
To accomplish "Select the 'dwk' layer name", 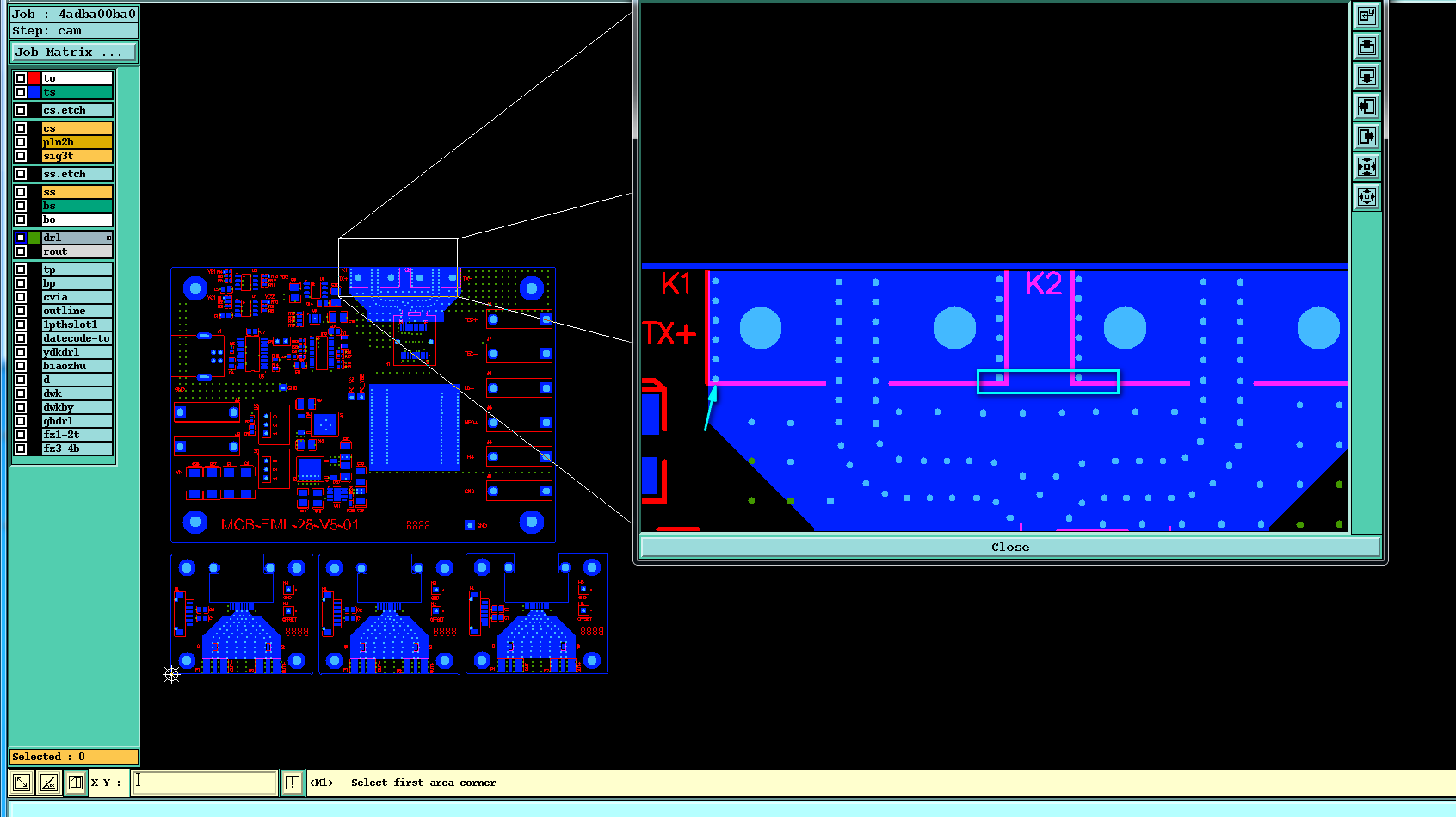I will point(77,393).
